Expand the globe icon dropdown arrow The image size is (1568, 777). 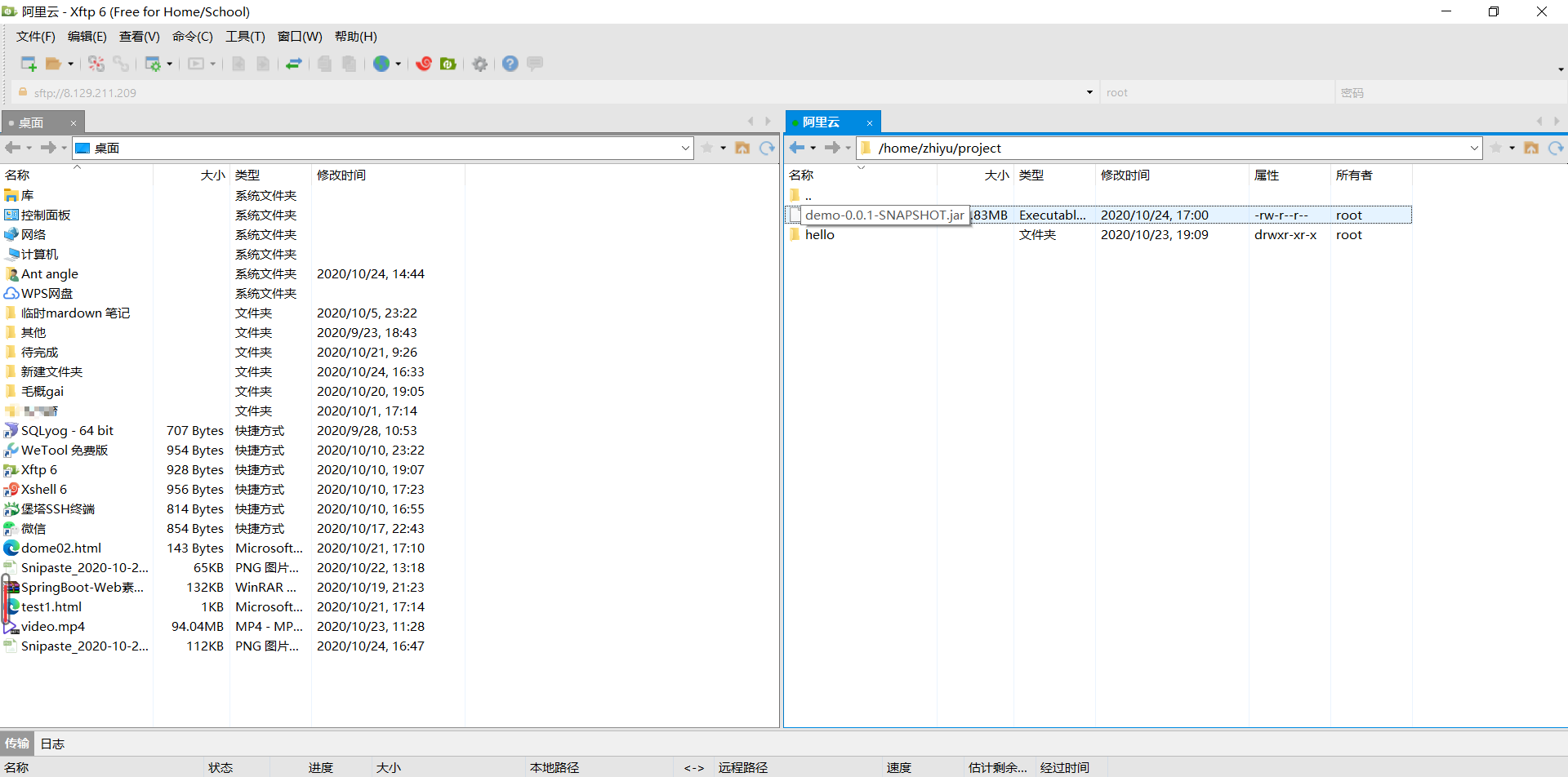(398, 64)
